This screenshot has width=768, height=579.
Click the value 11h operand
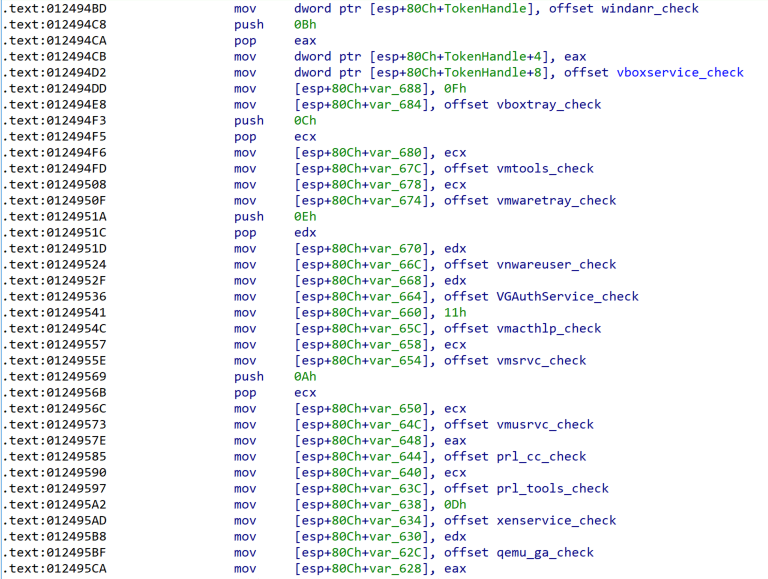(455, 313)
